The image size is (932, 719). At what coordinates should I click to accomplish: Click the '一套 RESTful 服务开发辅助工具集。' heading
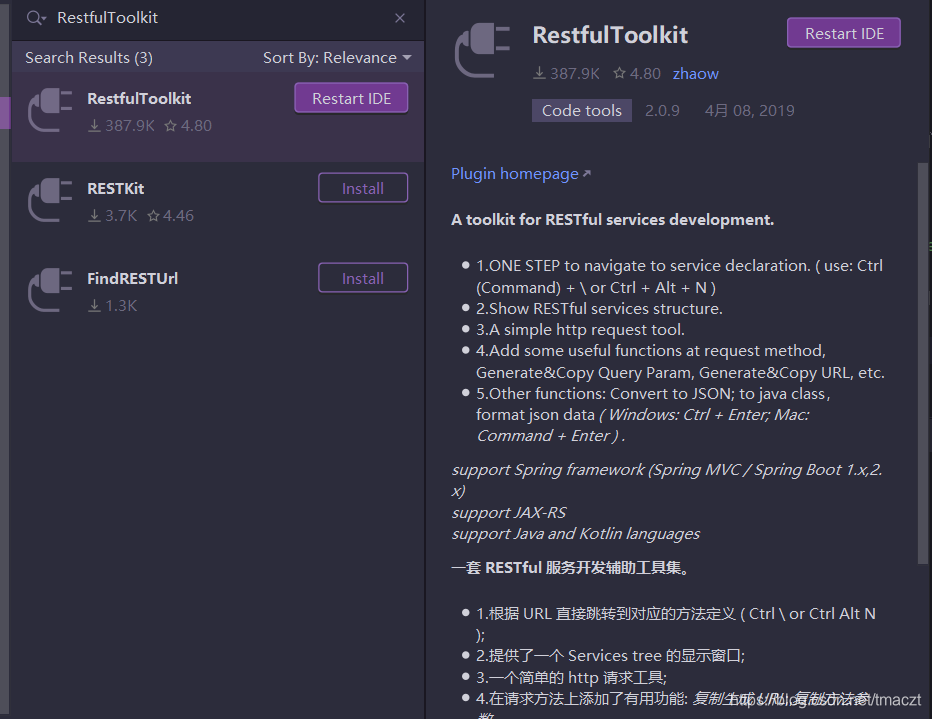(571, 567)
